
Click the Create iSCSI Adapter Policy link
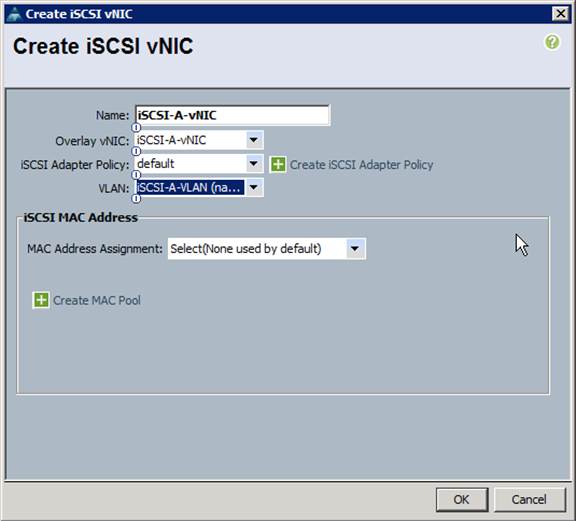(361, 165)
